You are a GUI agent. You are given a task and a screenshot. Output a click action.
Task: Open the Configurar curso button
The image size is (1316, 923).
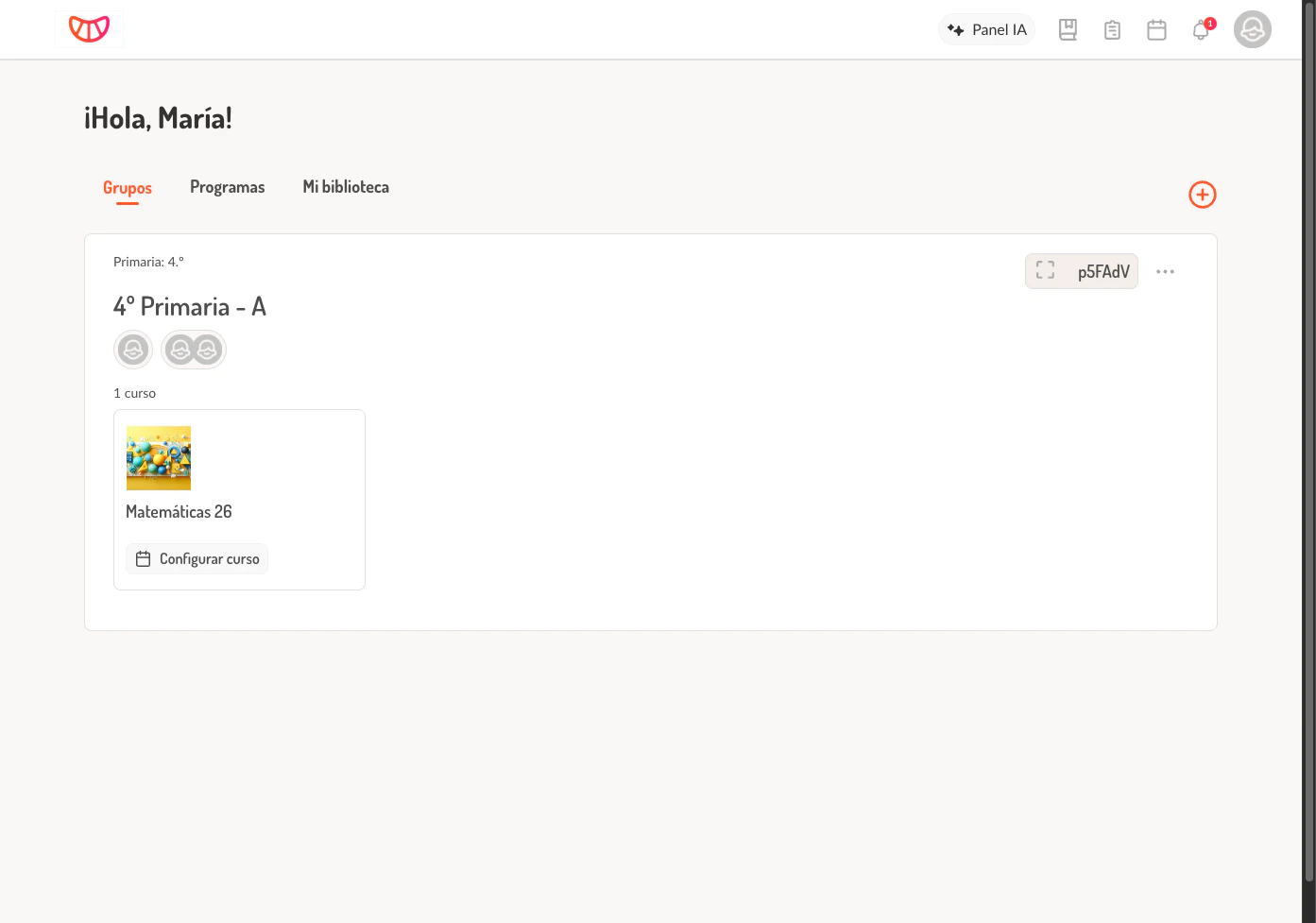197,558
